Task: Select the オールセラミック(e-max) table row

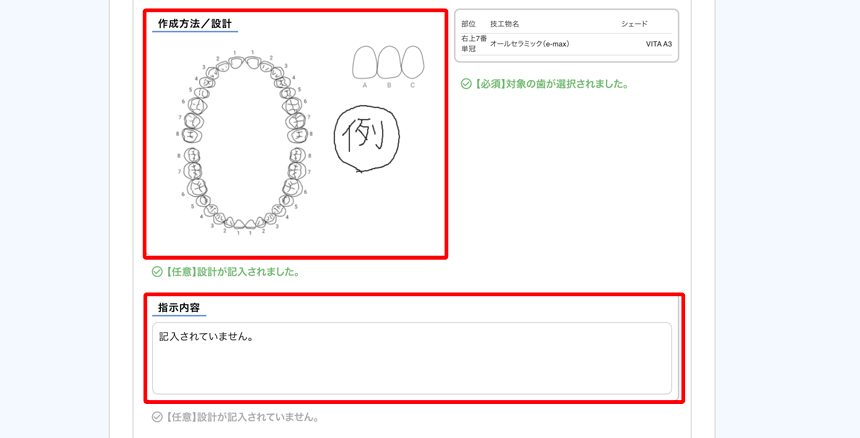Action: tap(566, 44)
